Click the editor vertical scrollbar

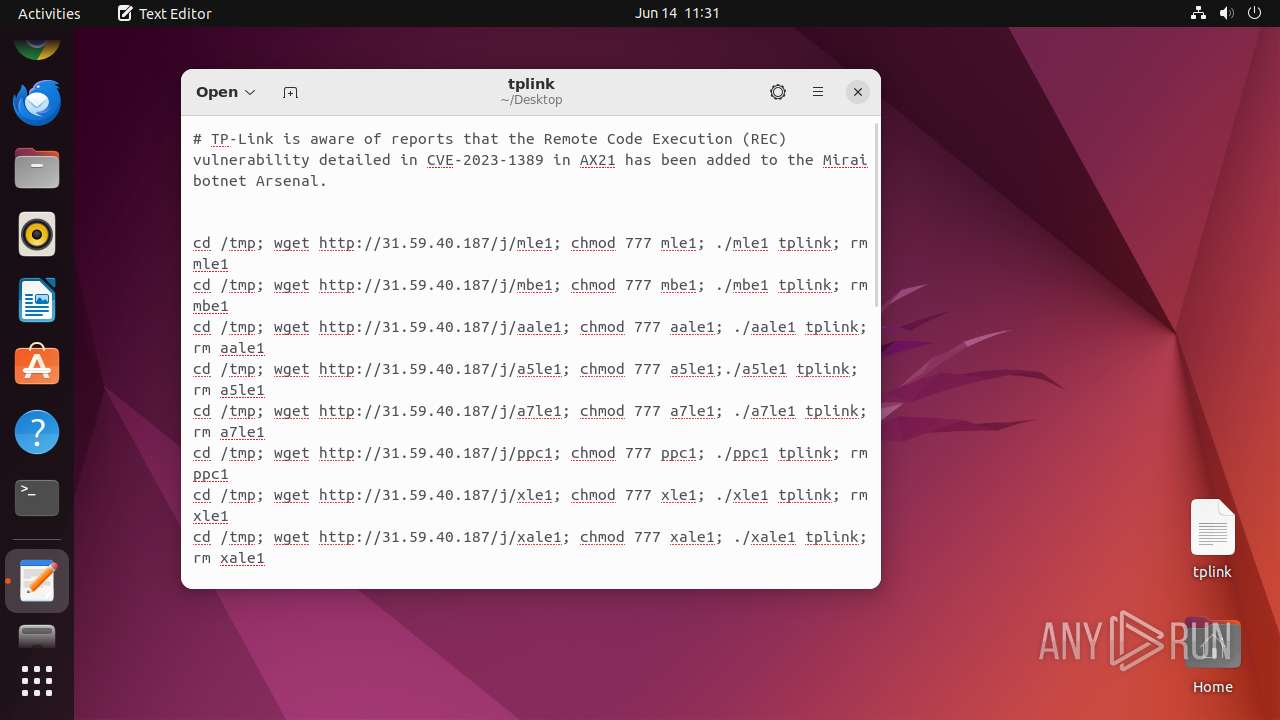coord(877,215)
